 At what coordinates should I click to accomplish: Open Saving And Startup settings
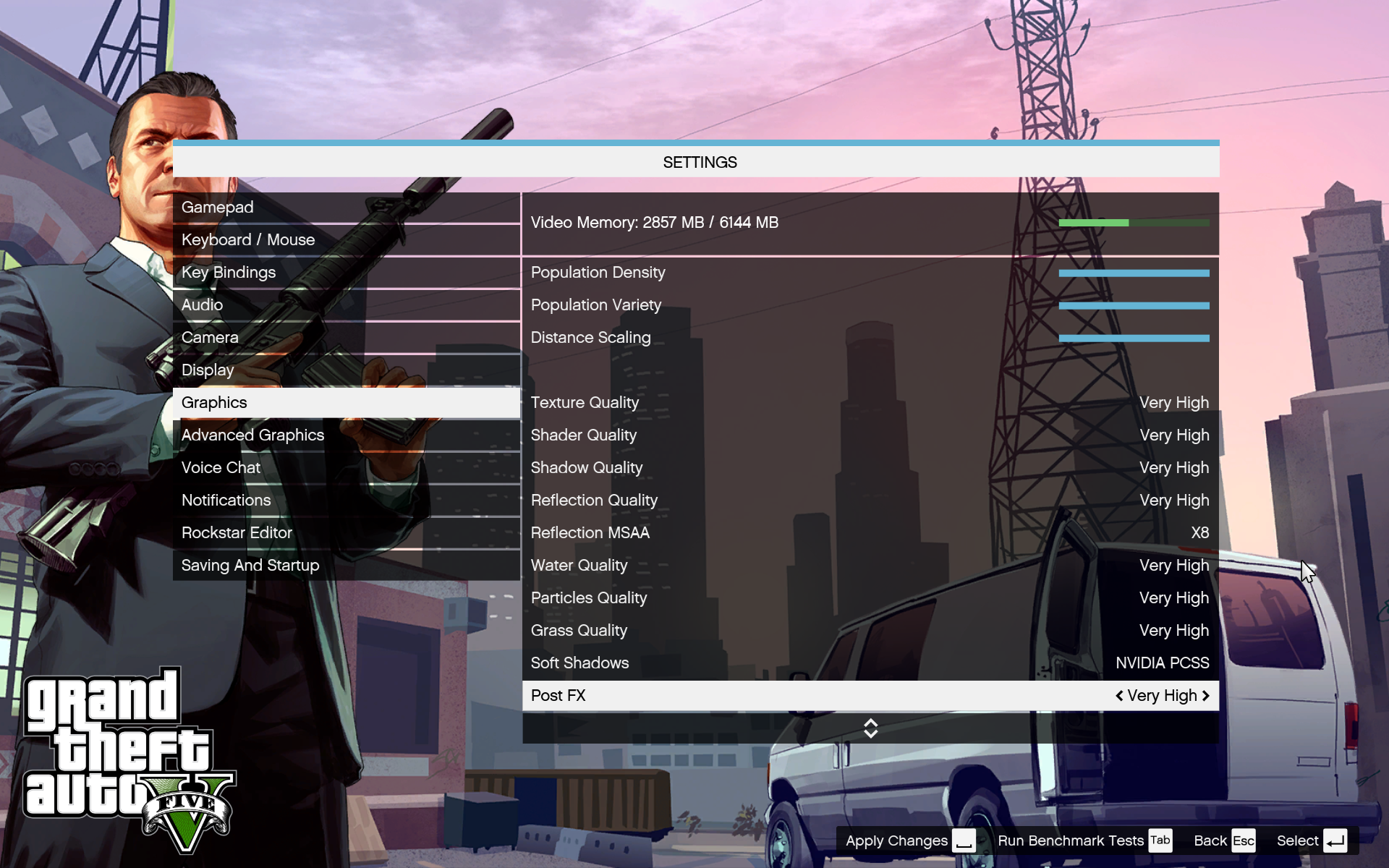[250, 566]
